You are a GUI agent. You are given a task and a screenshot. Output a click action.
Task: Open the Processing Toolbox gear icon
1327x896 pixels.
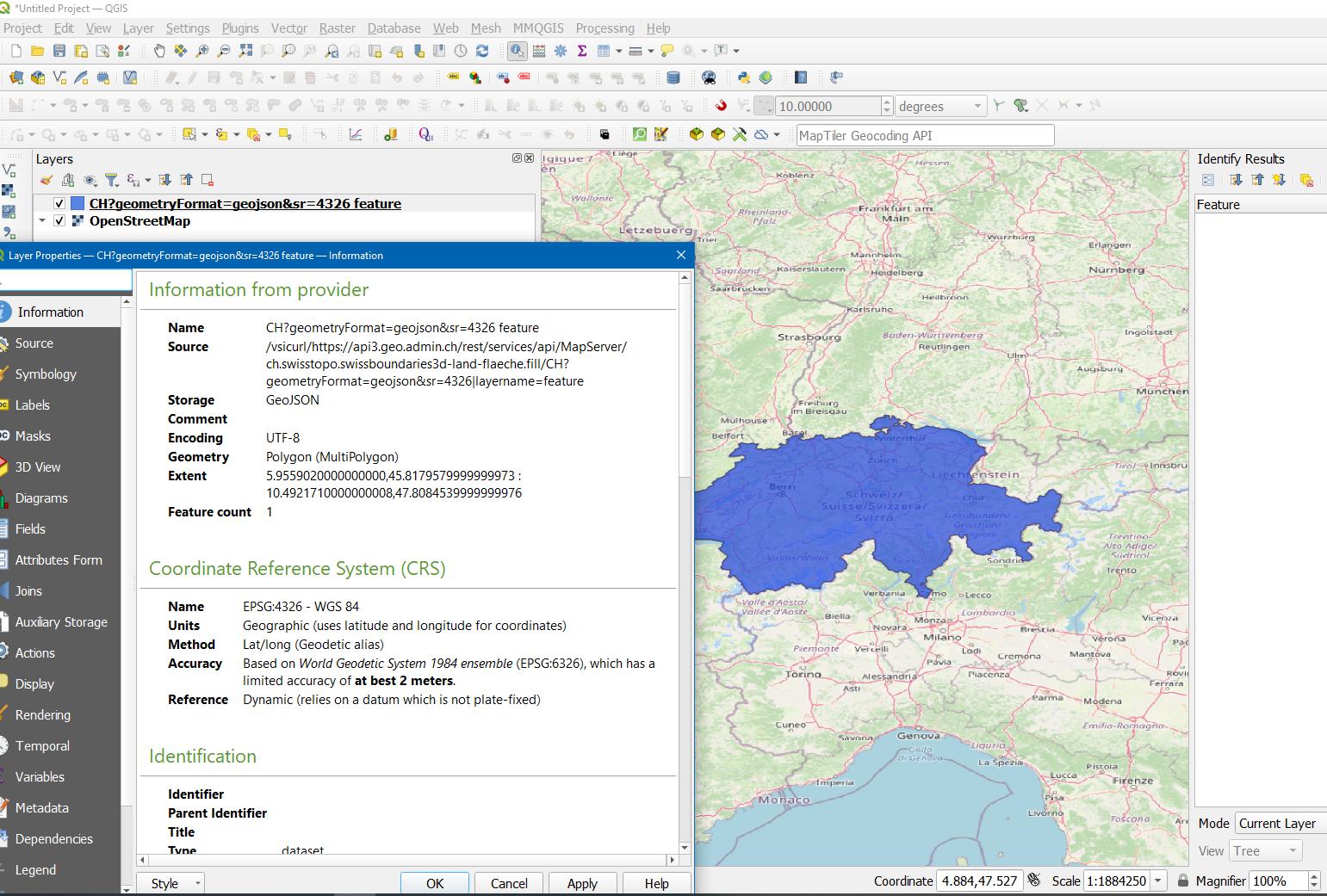561,51
